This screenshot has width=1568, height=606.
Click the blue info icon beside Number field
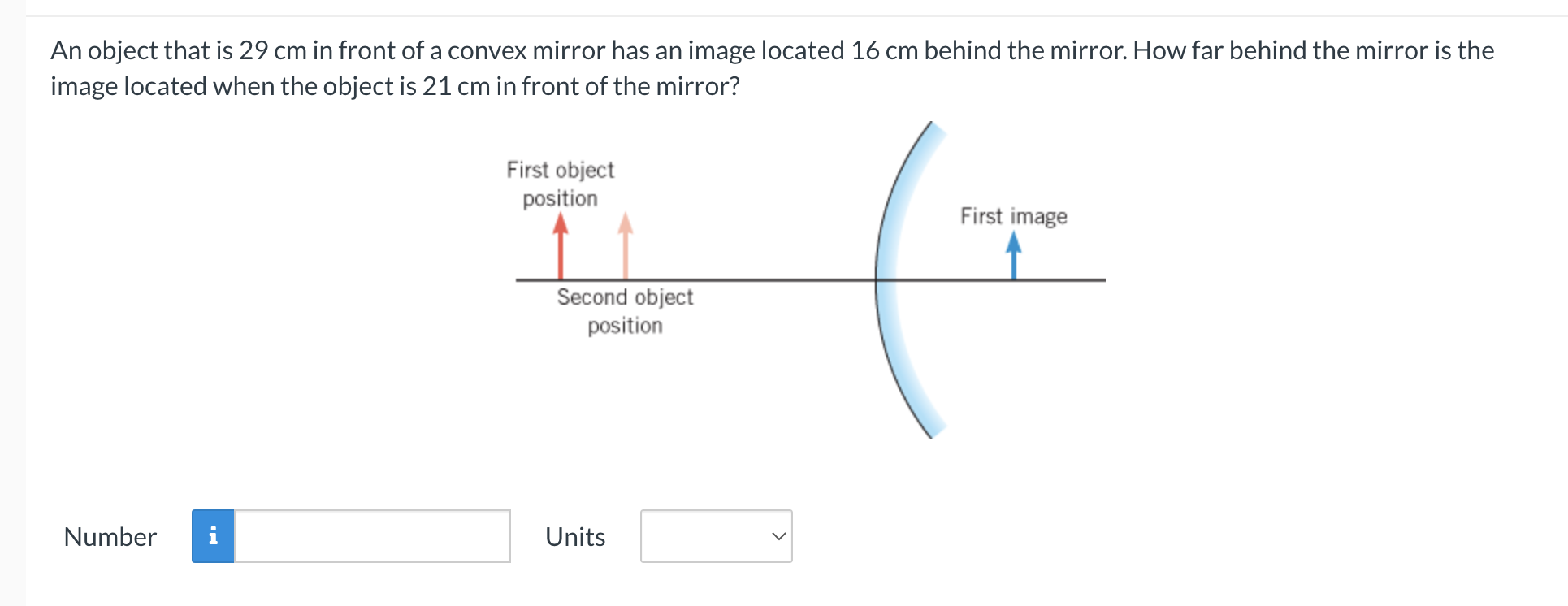pyautogui.click(x=214, y=536)
